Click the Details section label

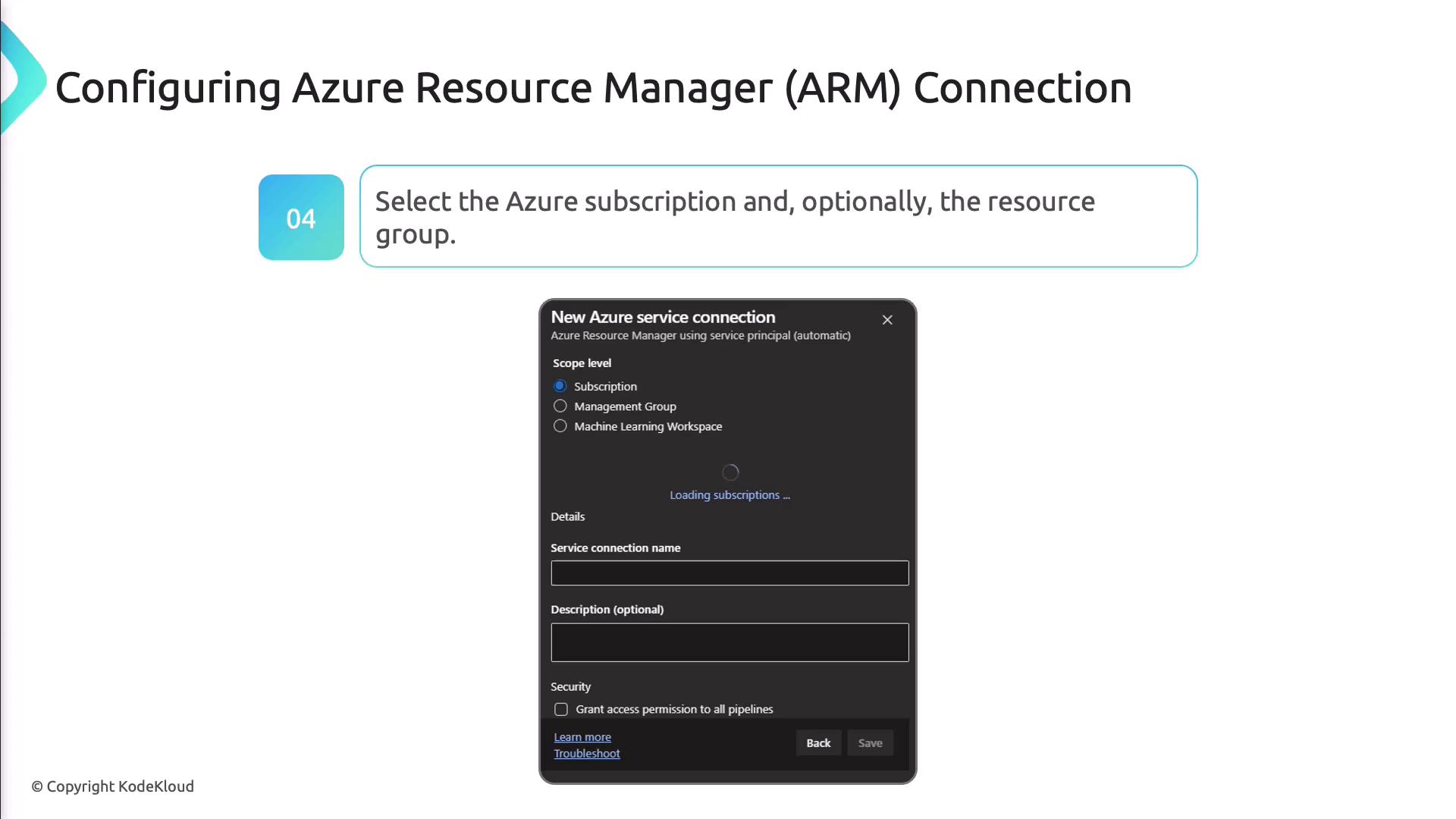(567, 516)
